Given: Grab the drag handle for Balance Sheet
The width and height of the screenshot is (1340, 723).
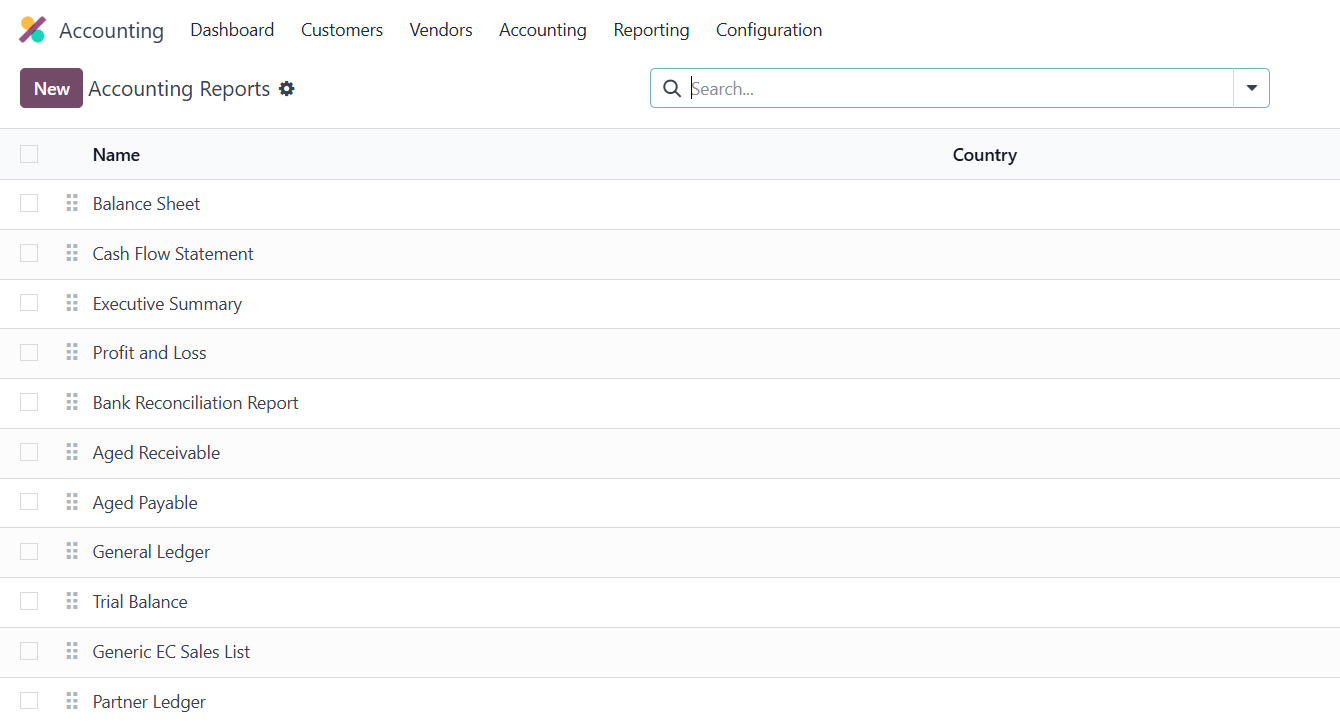Looking at the screenshot, I should click(72, 203).
